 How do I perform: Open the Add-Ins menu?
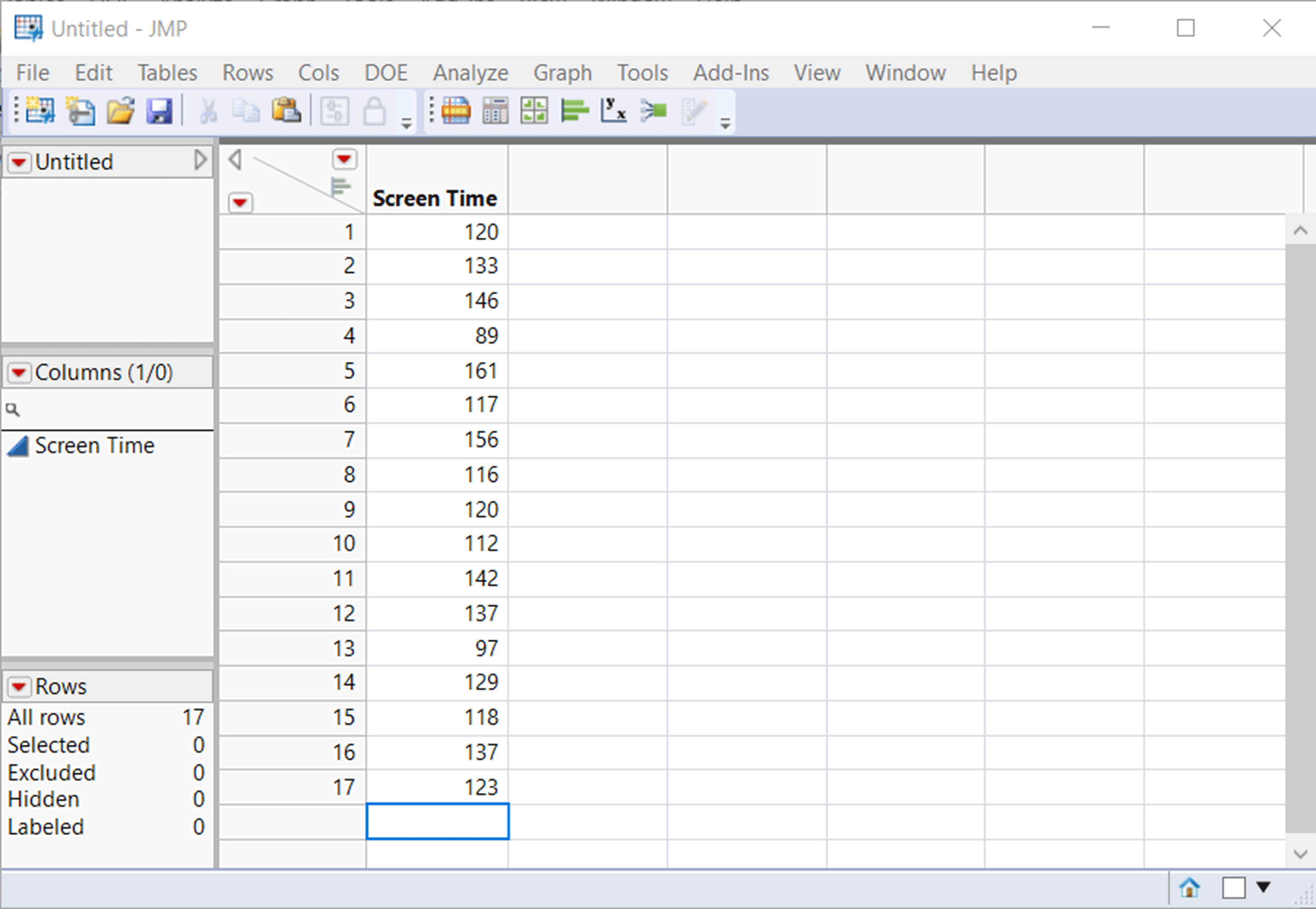point(731,73)
